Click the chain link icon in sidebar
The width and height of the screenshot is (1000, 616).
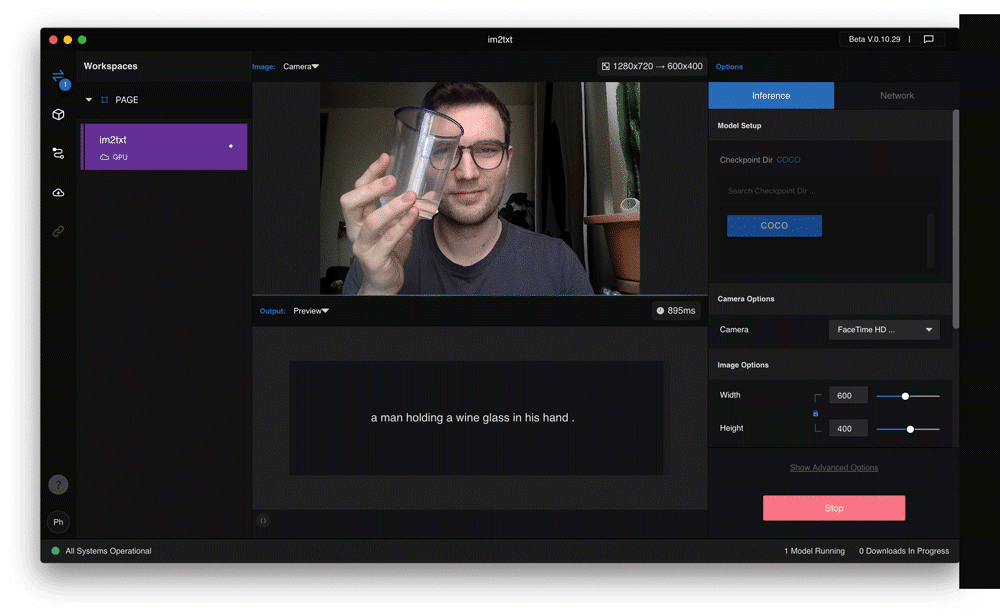pyautogui.click(x=58, y=231)
